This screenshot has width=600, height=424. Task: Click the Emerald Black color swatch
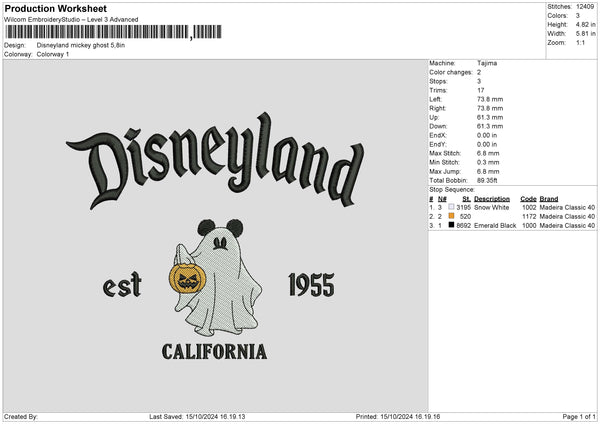click(x=451, y=225)
